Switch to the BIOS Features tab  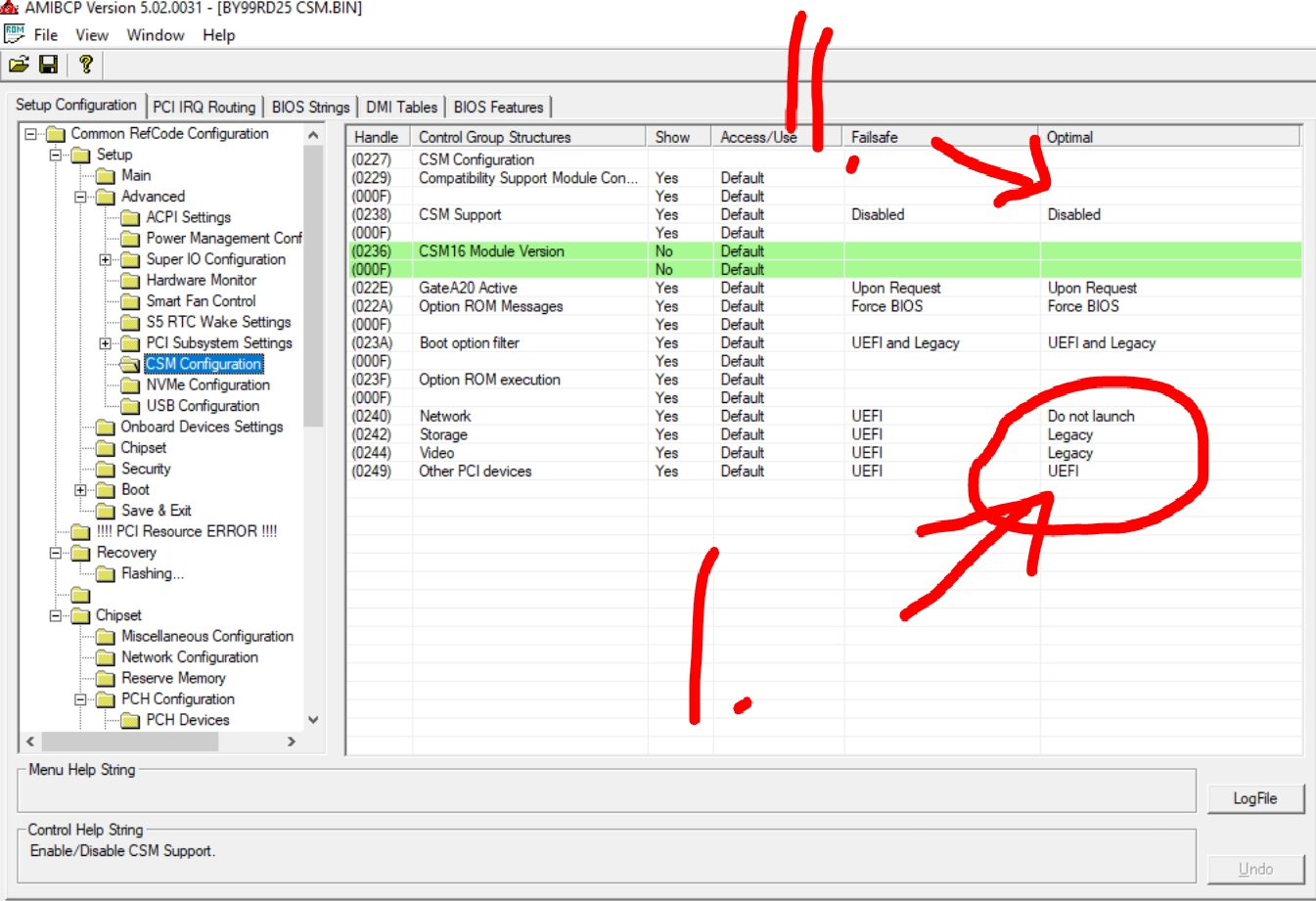[x=498, y=107]
